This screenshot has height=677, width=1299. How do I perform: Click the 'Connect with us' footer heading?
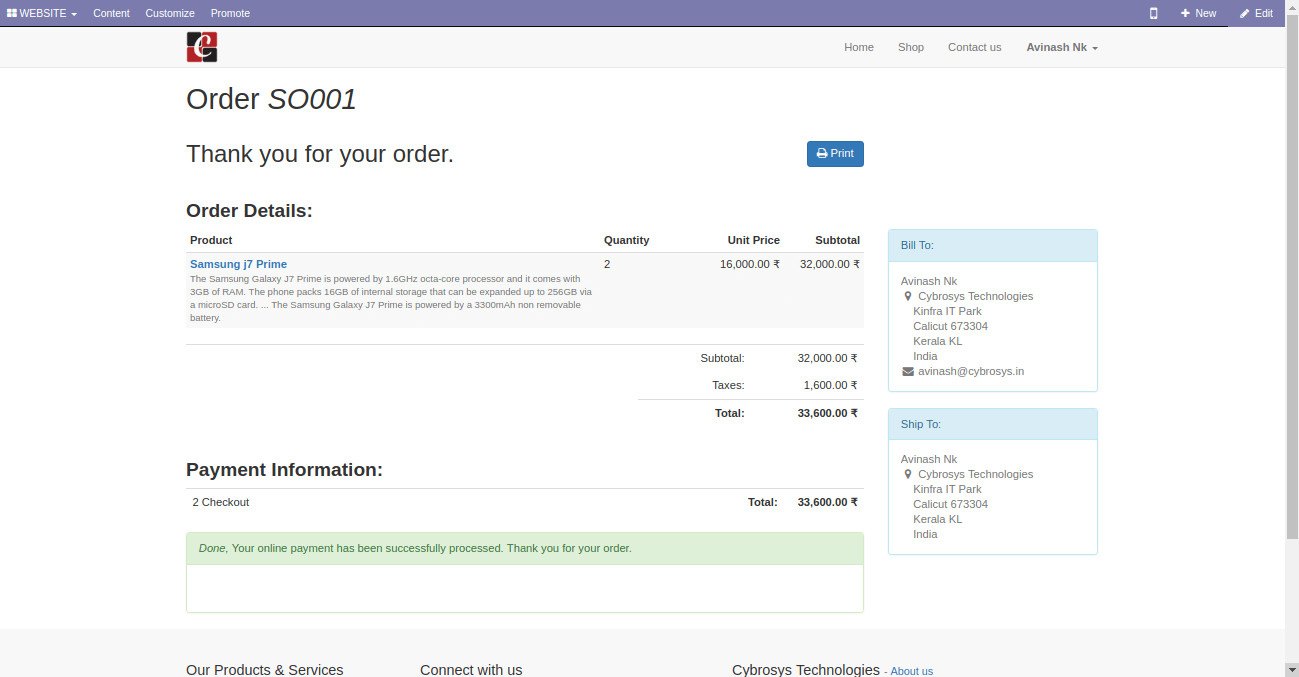tap(471, 670)
